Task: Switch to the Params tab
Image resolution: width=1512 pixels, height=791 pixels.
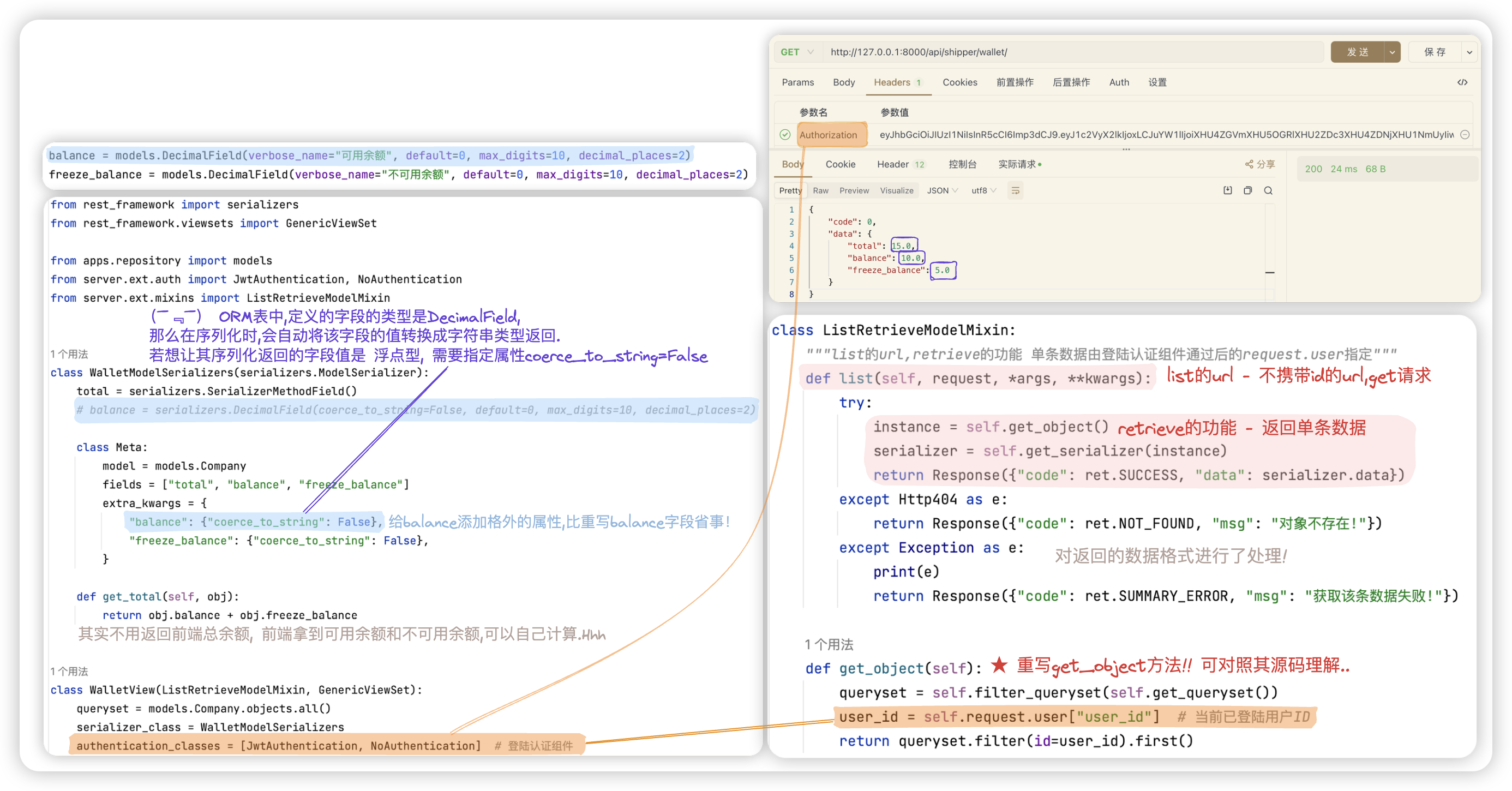Action: (x=797, y=82)
